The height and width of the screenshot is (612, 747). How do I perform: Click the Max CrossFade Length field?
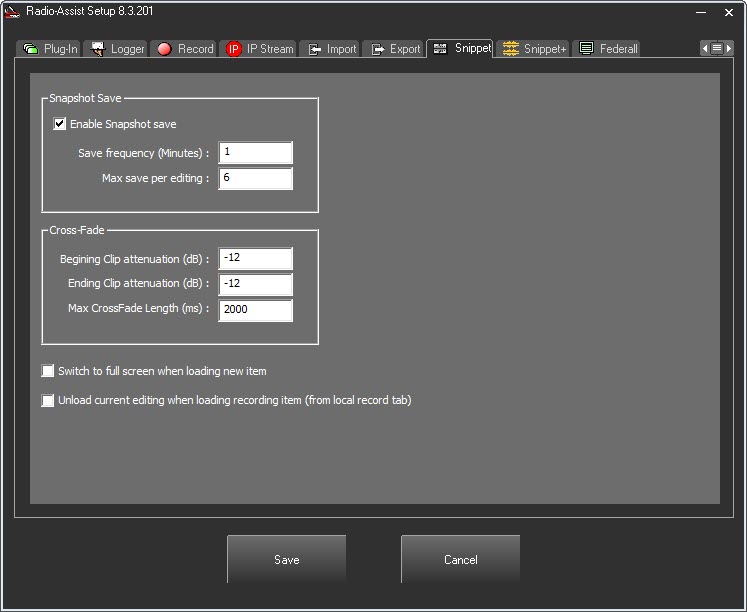click(255, 310)
